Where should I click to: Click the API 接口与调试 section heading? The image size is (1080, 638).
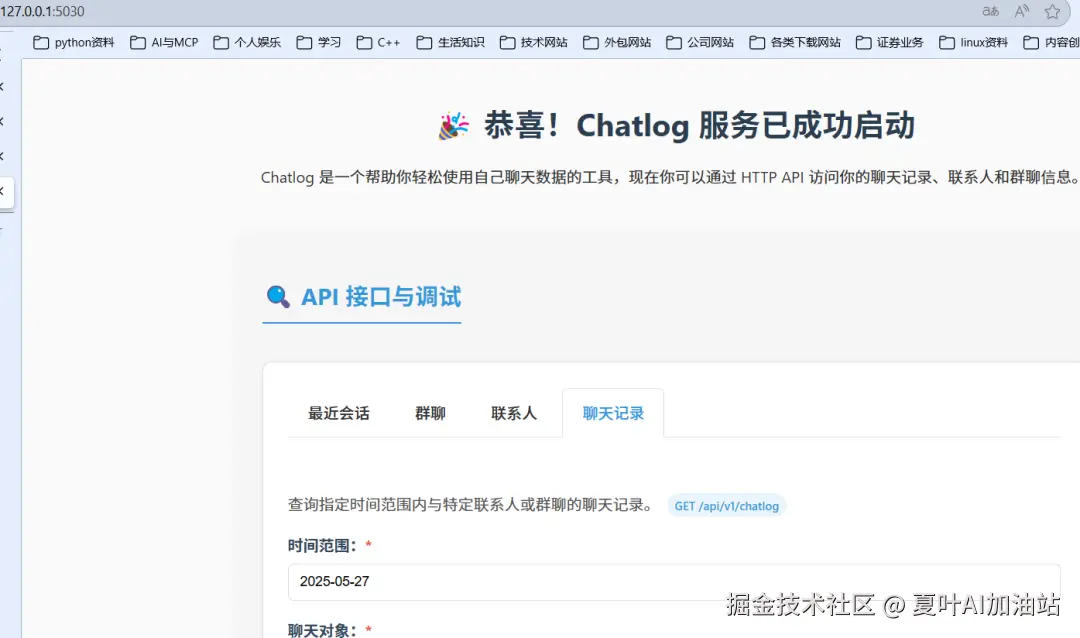click(381, 297)
